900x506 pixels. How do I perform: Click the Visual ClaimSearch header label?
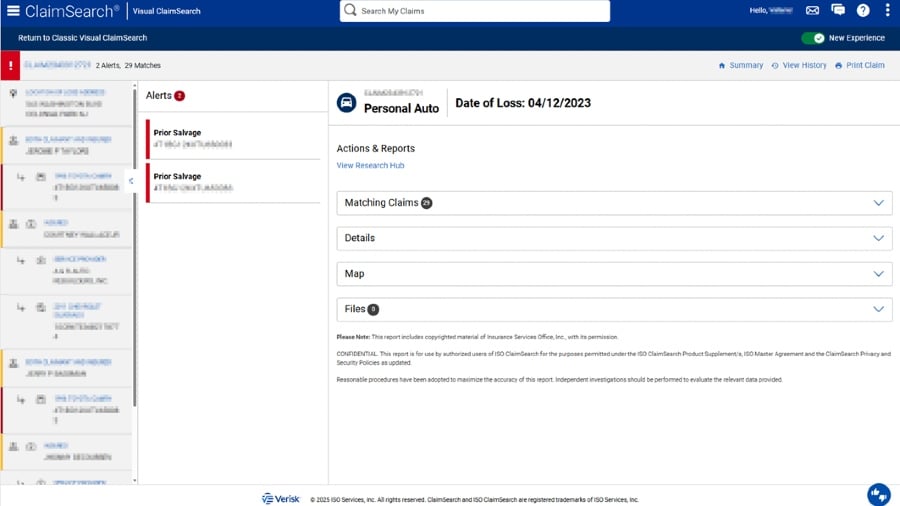point(166,11)
